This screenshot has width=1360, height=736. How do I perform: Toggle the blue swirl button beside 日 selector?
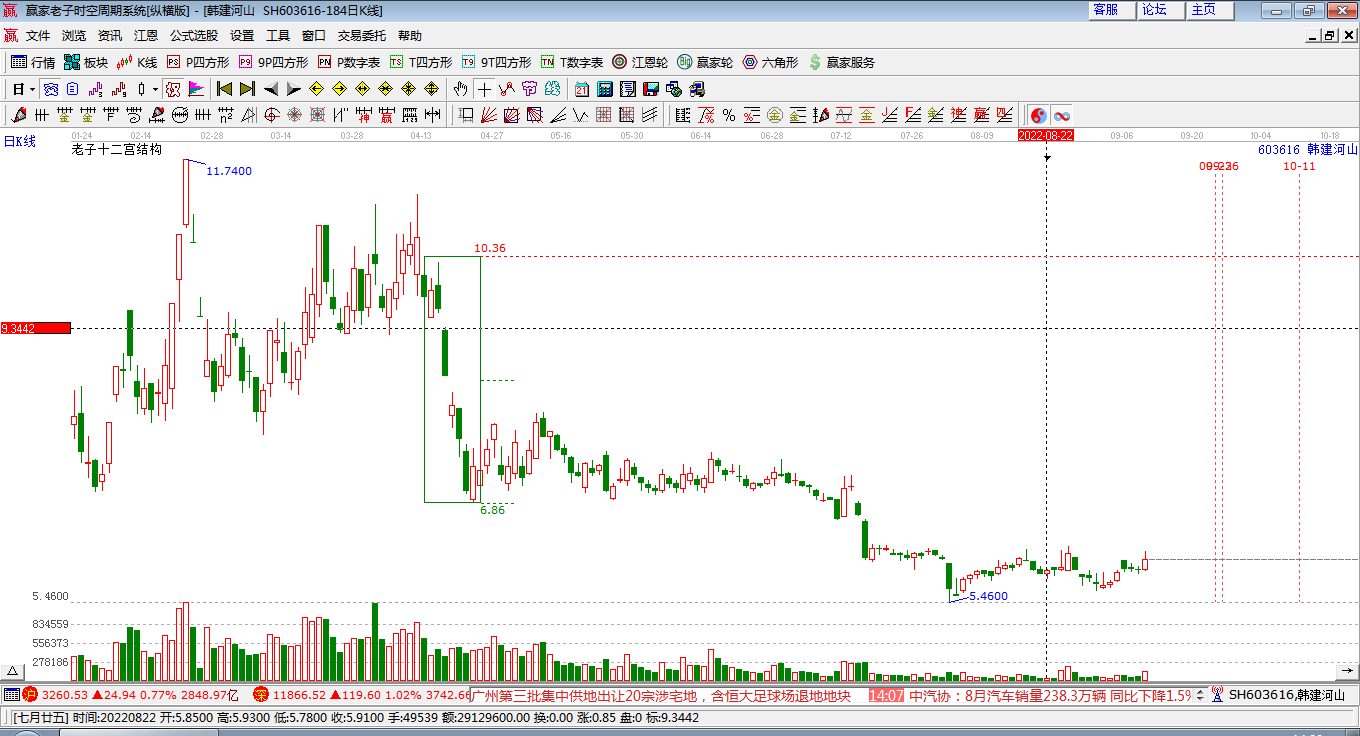pyautogui.click(x=50, y=89)
